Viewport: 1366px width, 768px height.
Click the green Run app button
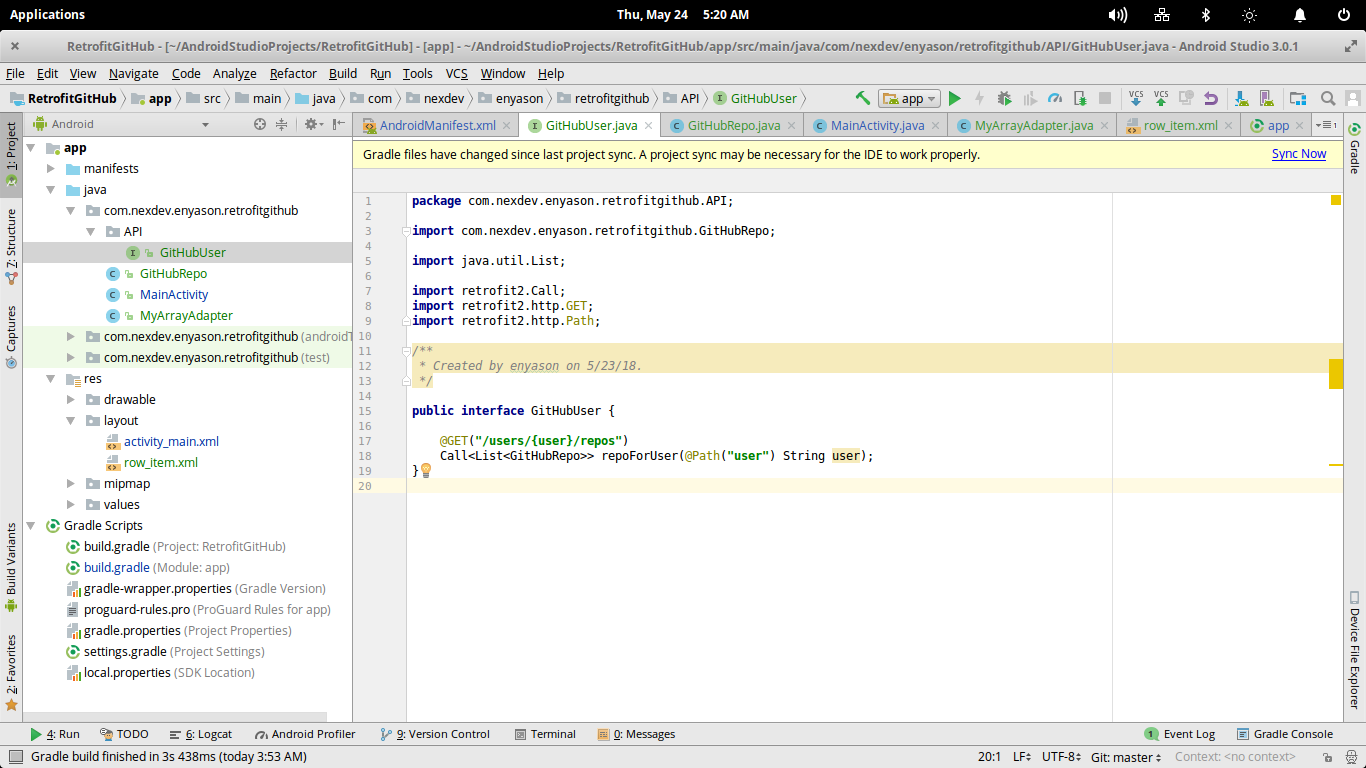pos(954,98)
